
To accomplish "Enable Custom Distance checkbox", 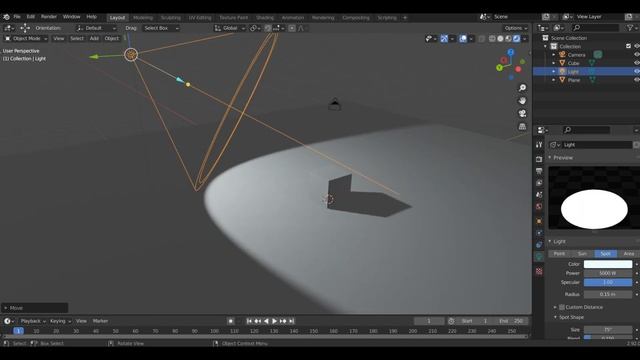I will coord(562,307).
